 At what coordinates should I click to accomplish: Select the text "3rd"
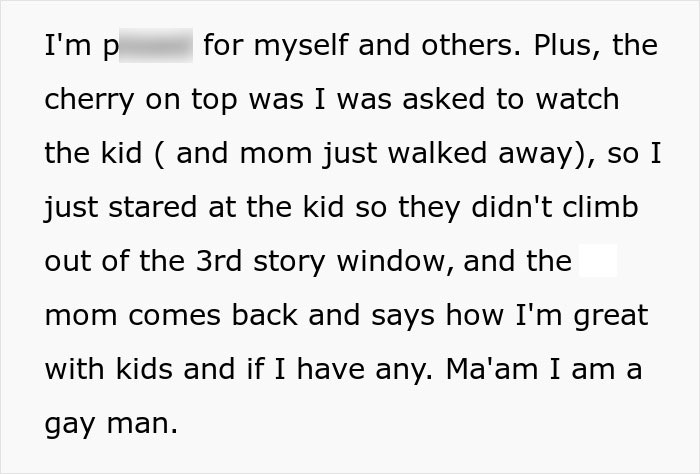click(x=210, y=262)
